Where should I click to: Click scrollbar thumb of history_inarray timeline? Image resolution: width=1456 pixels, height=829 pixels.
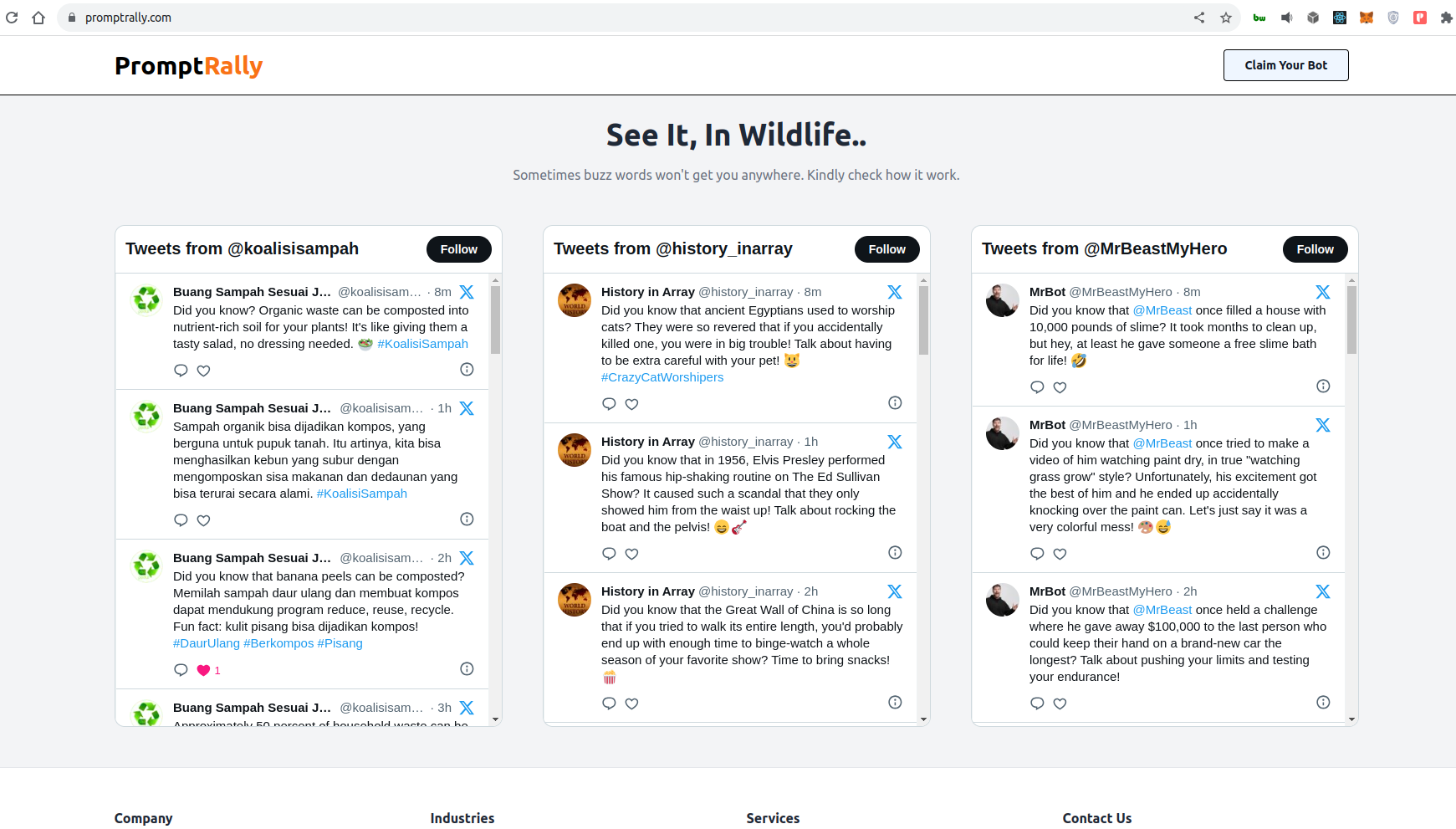pos(923,320)
